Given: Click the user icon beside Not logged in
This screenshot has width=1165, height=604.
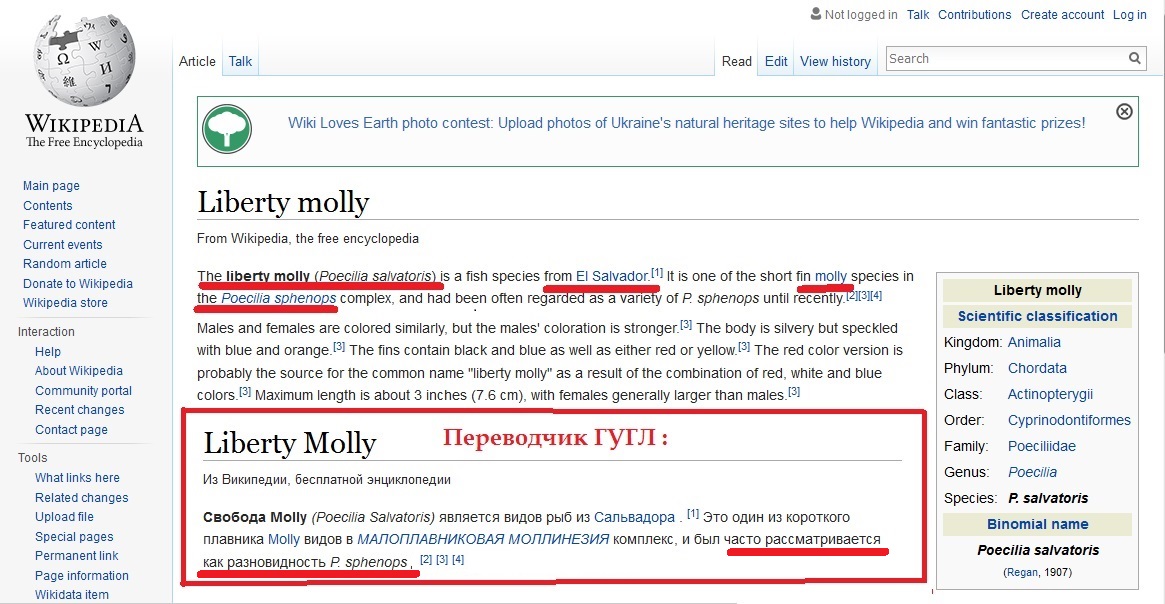Looking at the screenshot, I should 815,14.
